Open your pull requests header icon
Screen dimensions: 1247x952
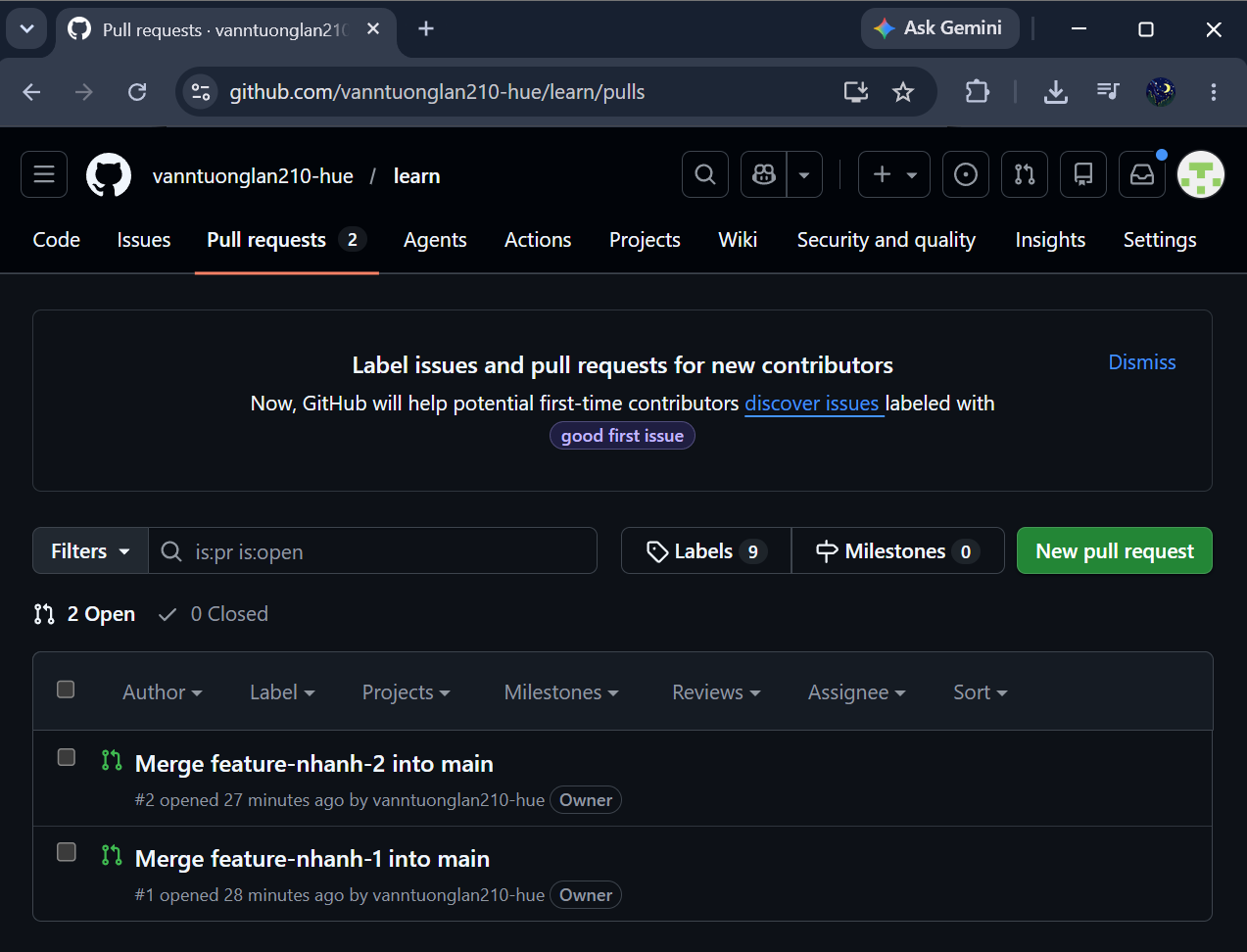[1025, 174]
